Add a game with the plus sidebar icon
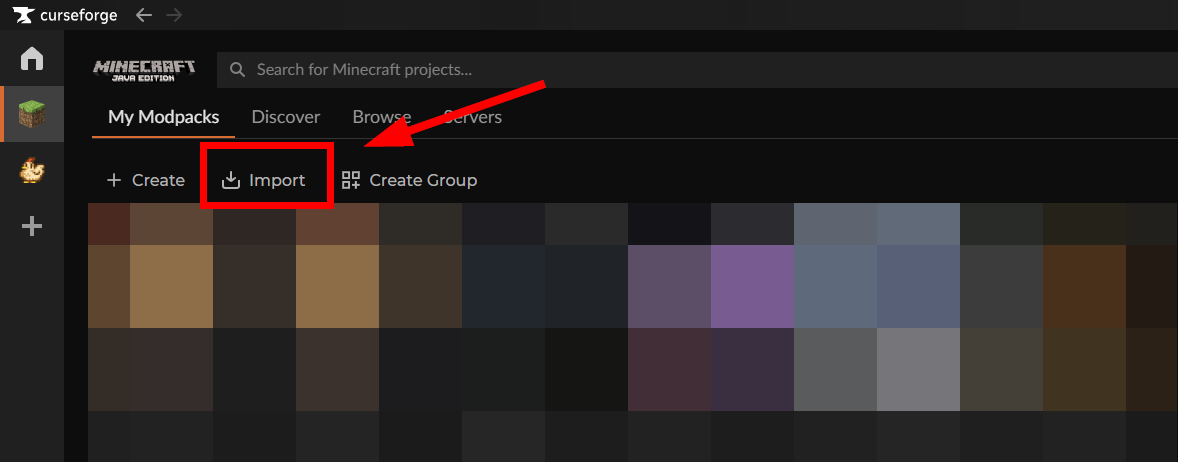Viewport: 1178px width, 462px height. (x=32, y=226)
